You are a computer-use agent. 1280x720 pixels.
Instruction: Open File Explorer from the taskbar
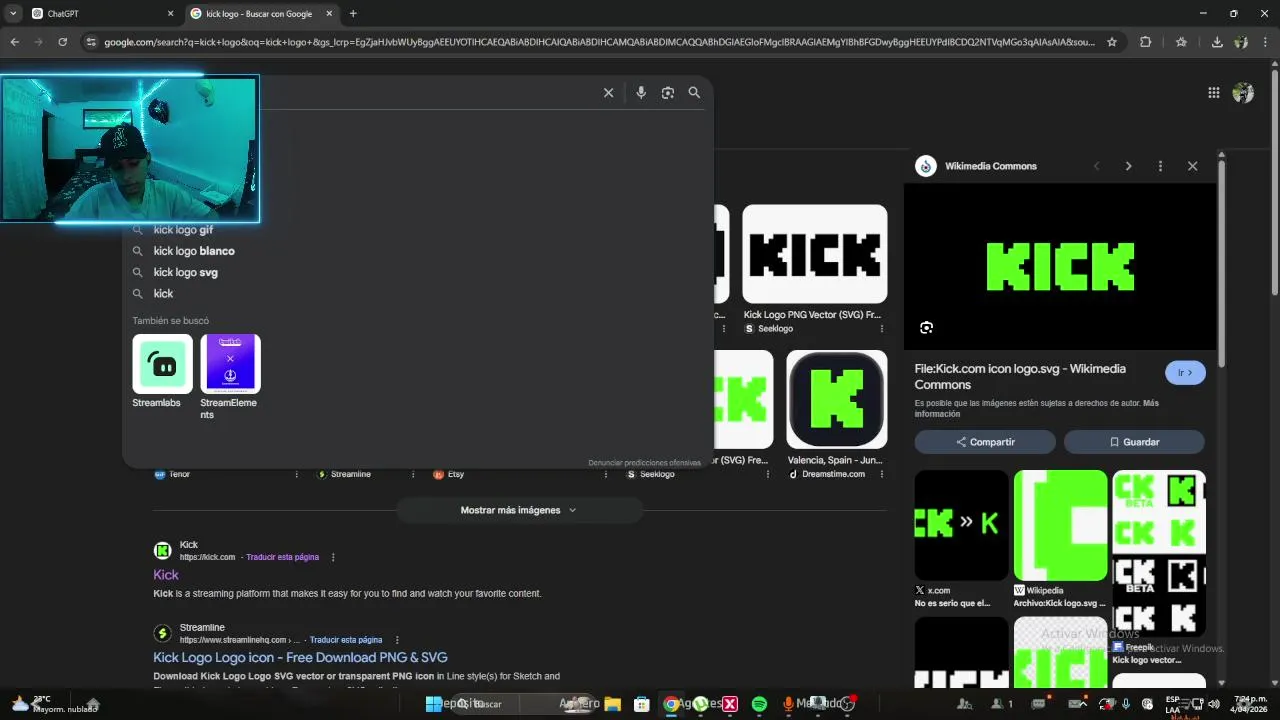[x=612, y=704]
